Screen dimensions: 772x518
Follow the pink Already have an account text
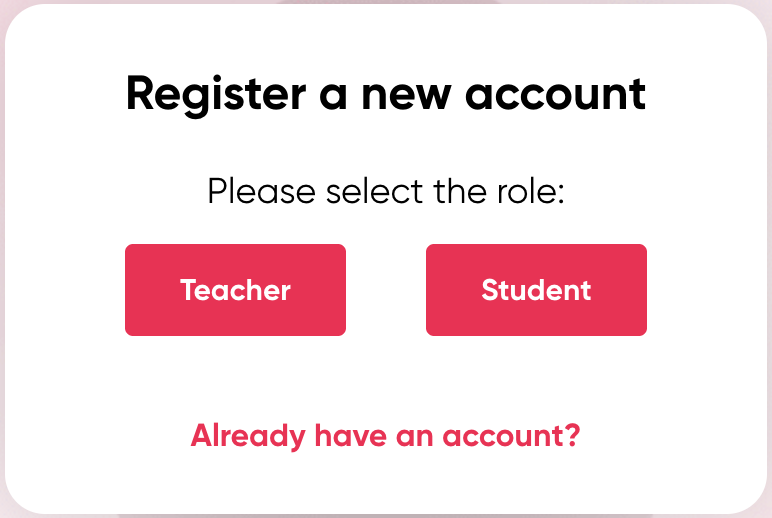tap(386, 436)
